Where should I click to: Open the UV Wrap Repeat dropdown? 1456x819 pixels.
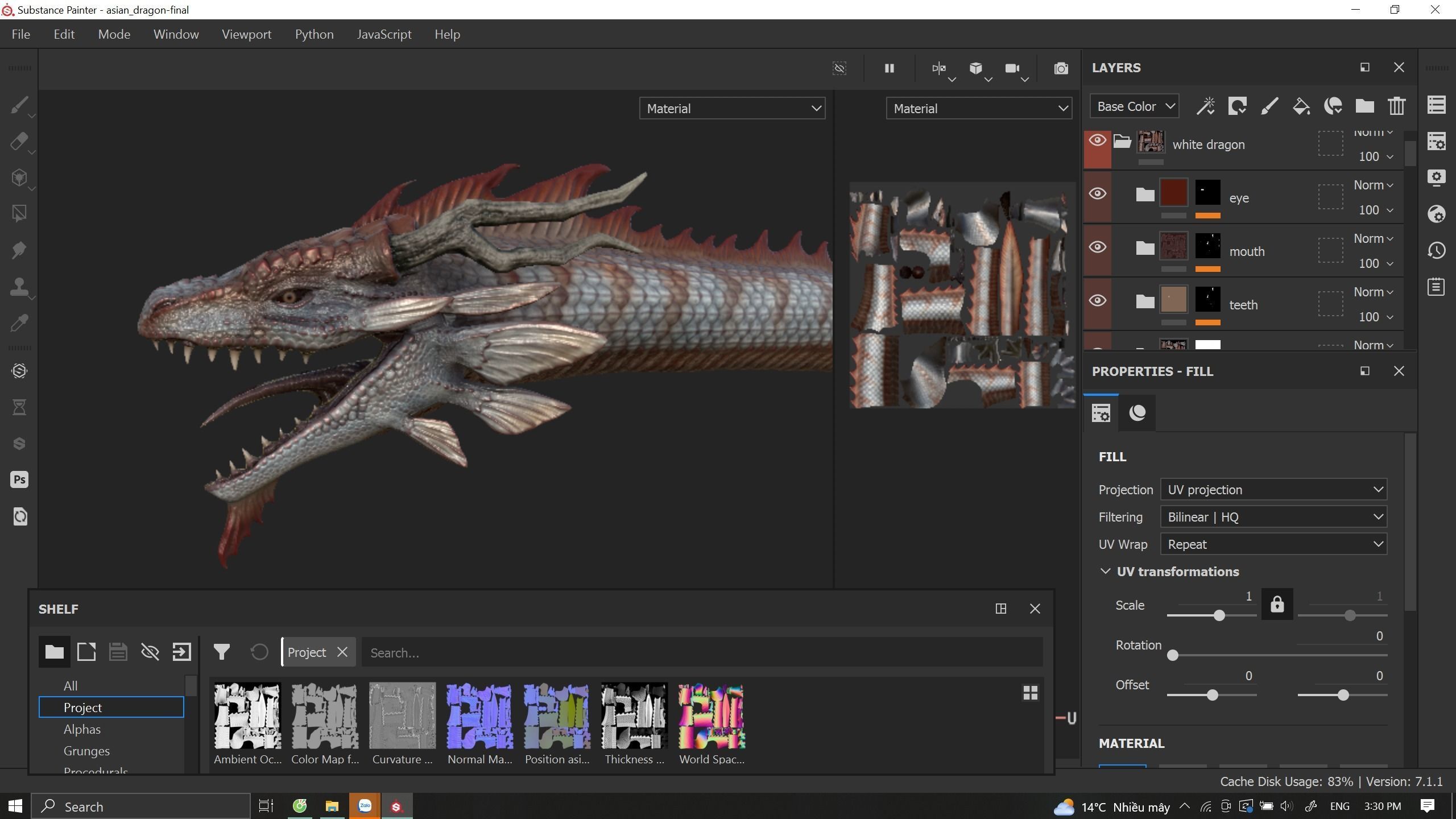(1273, 544)
